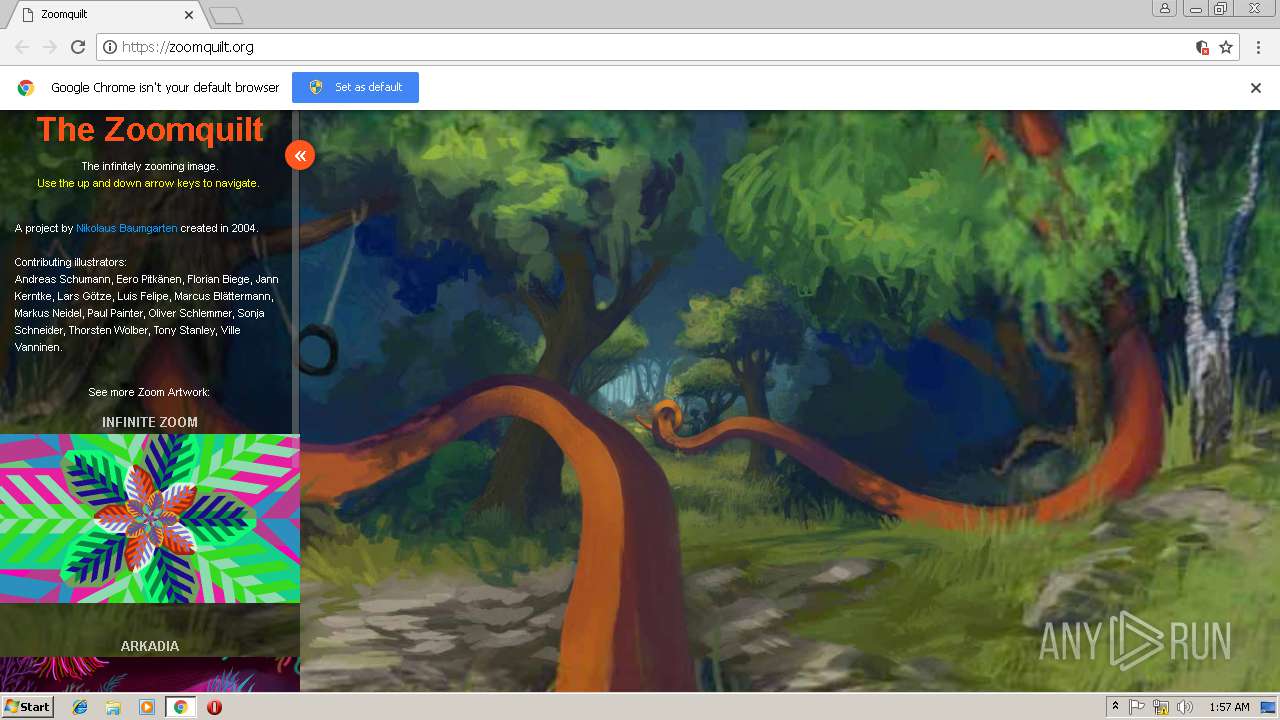Click the network status tray icon

[x=1161, y=707]
